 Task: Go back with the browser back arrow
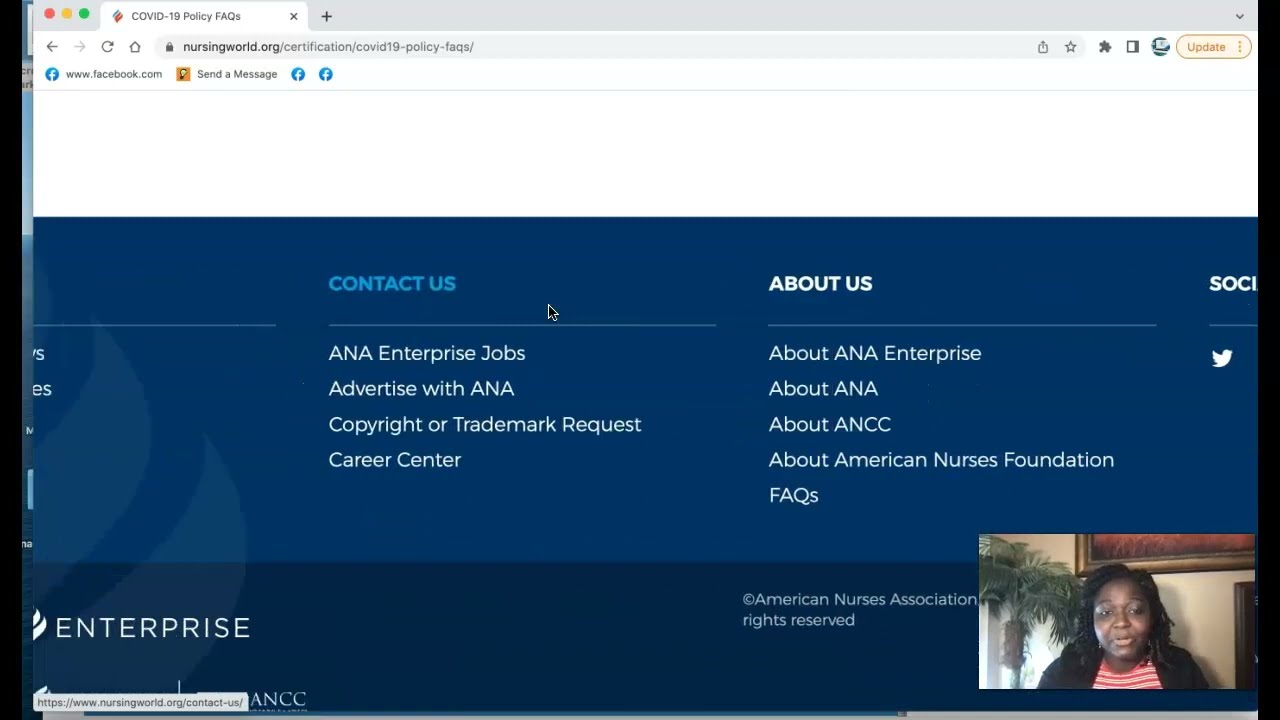[52, 47]
